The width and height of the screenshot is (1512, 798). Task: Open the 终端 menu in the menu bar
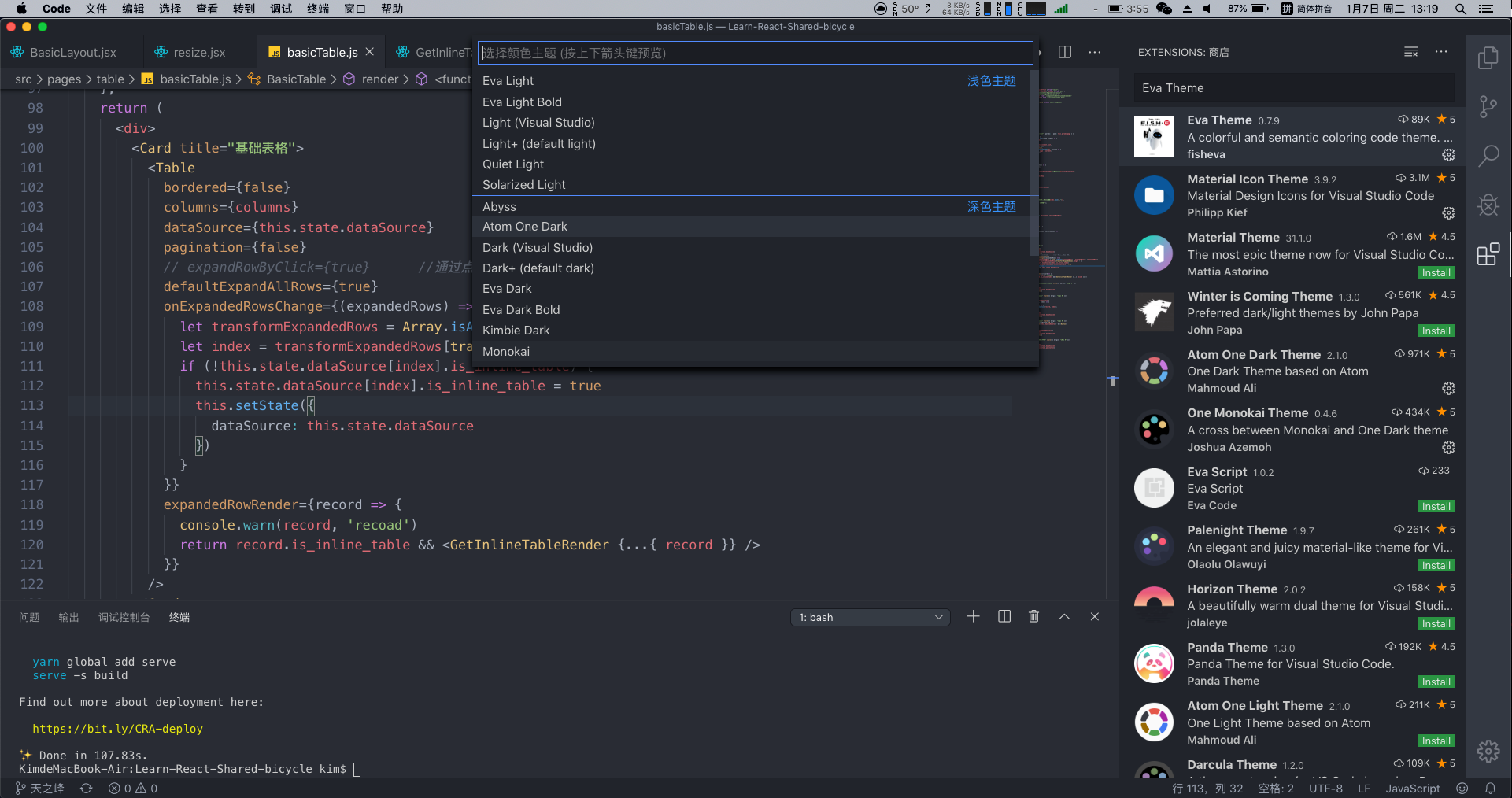tap(318, 9)
